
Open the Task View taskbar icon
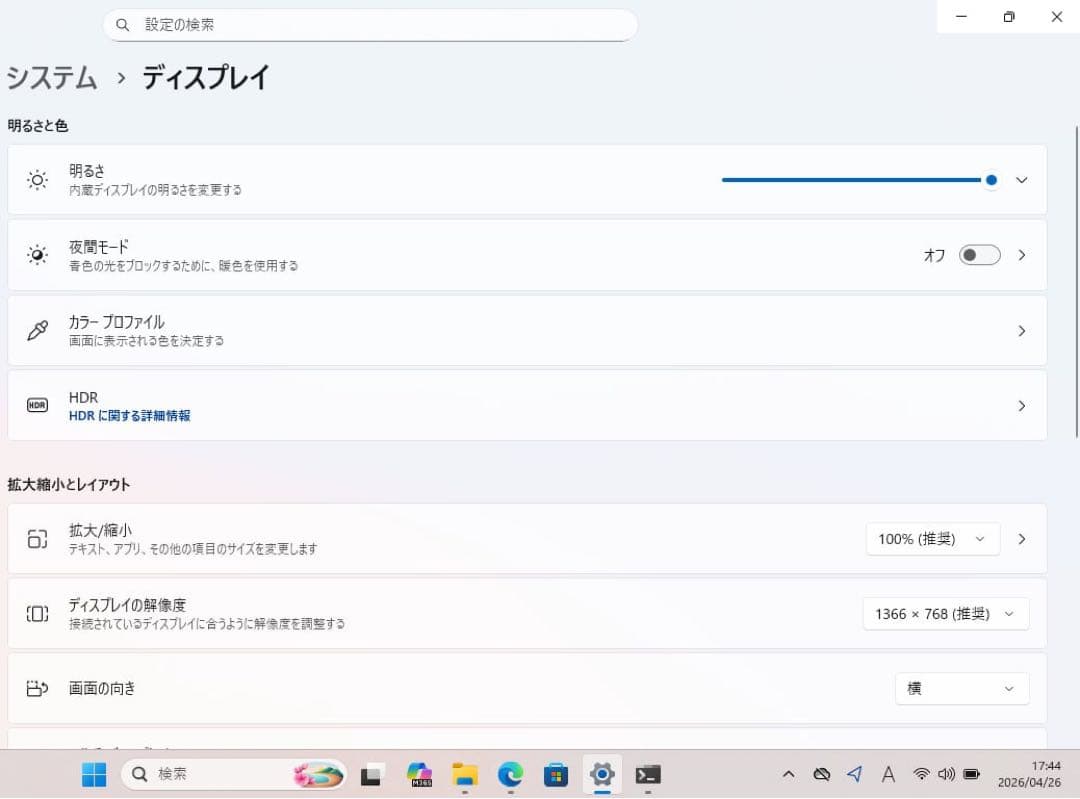(371, 776)
